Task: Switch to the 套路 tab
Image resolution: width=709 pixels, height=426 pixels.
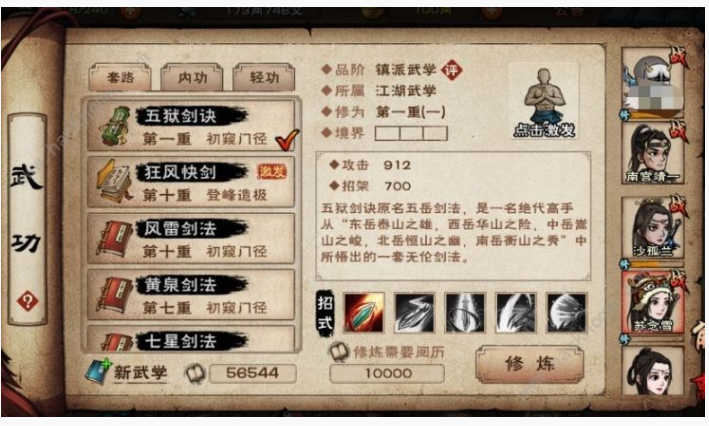Action: [120, 77]
